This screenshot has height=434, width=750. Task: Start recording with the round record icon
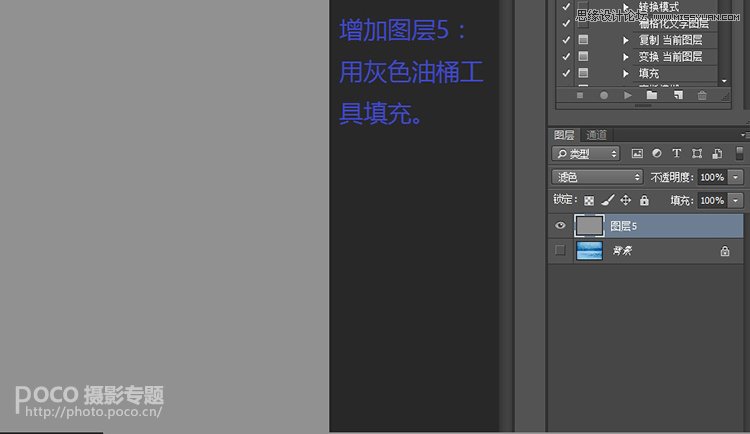click(x=604, y=96)
